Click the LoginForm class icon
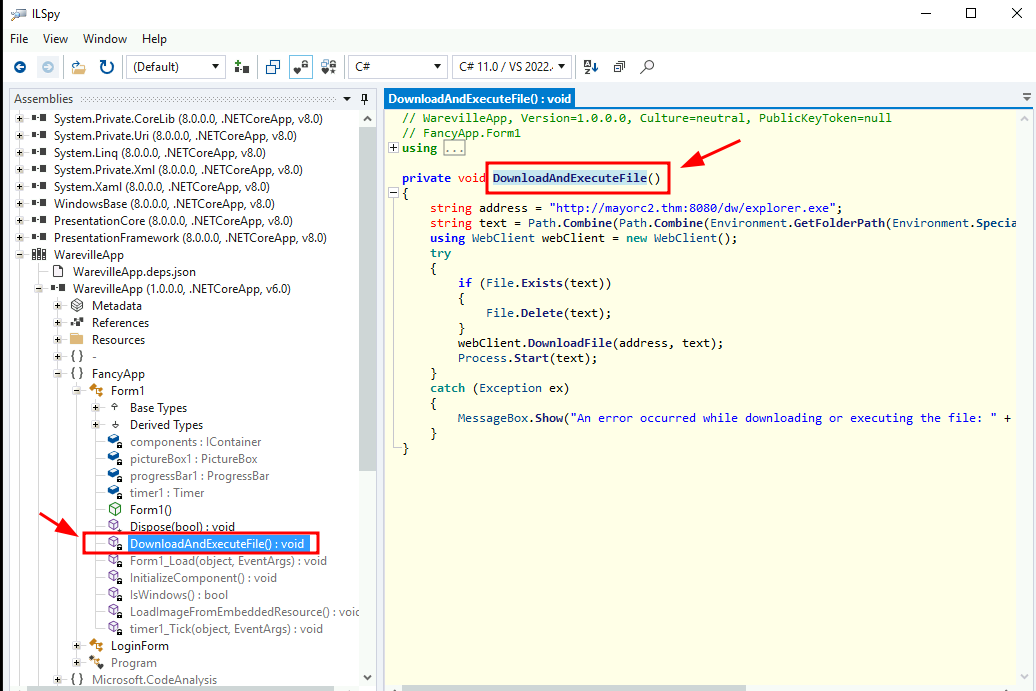 point(96,645)
